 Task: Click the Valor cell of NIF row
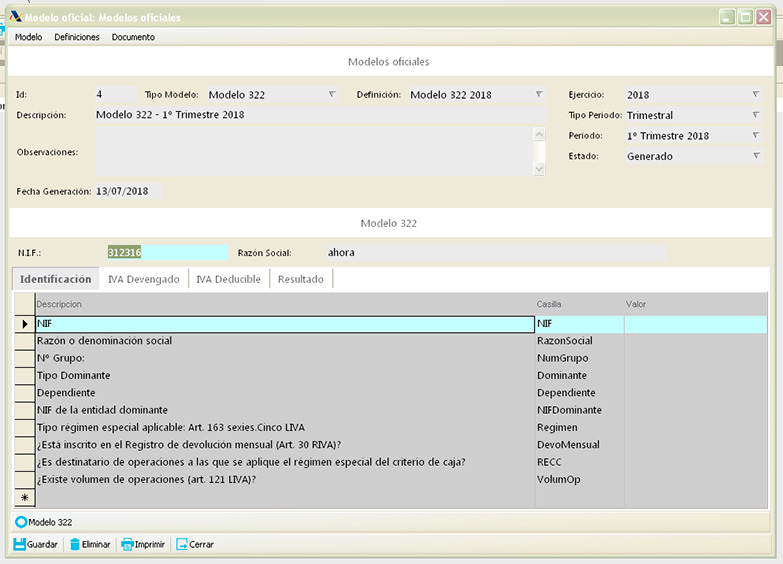click(x=696, y=324)
